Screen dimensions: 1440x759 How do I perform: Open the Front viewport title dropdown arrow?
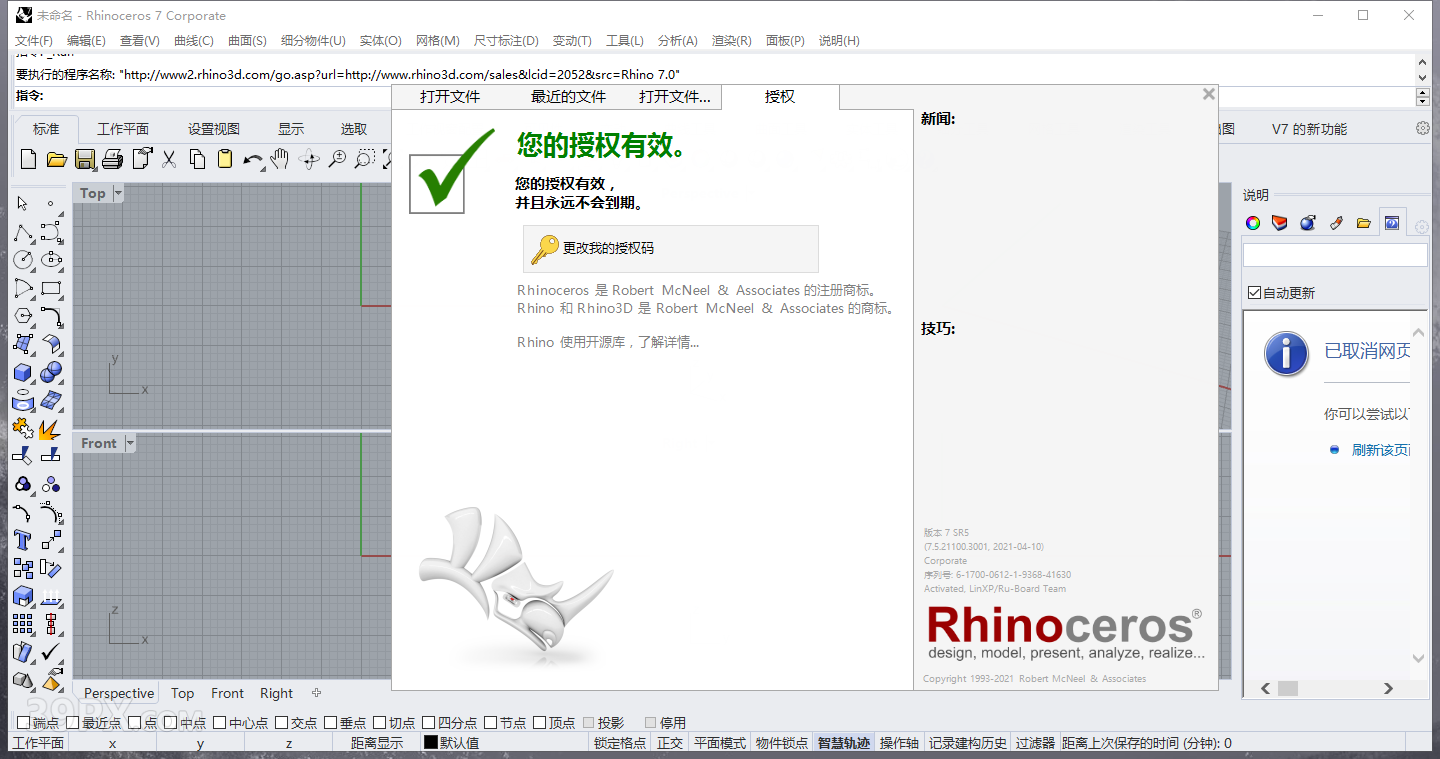130,443
